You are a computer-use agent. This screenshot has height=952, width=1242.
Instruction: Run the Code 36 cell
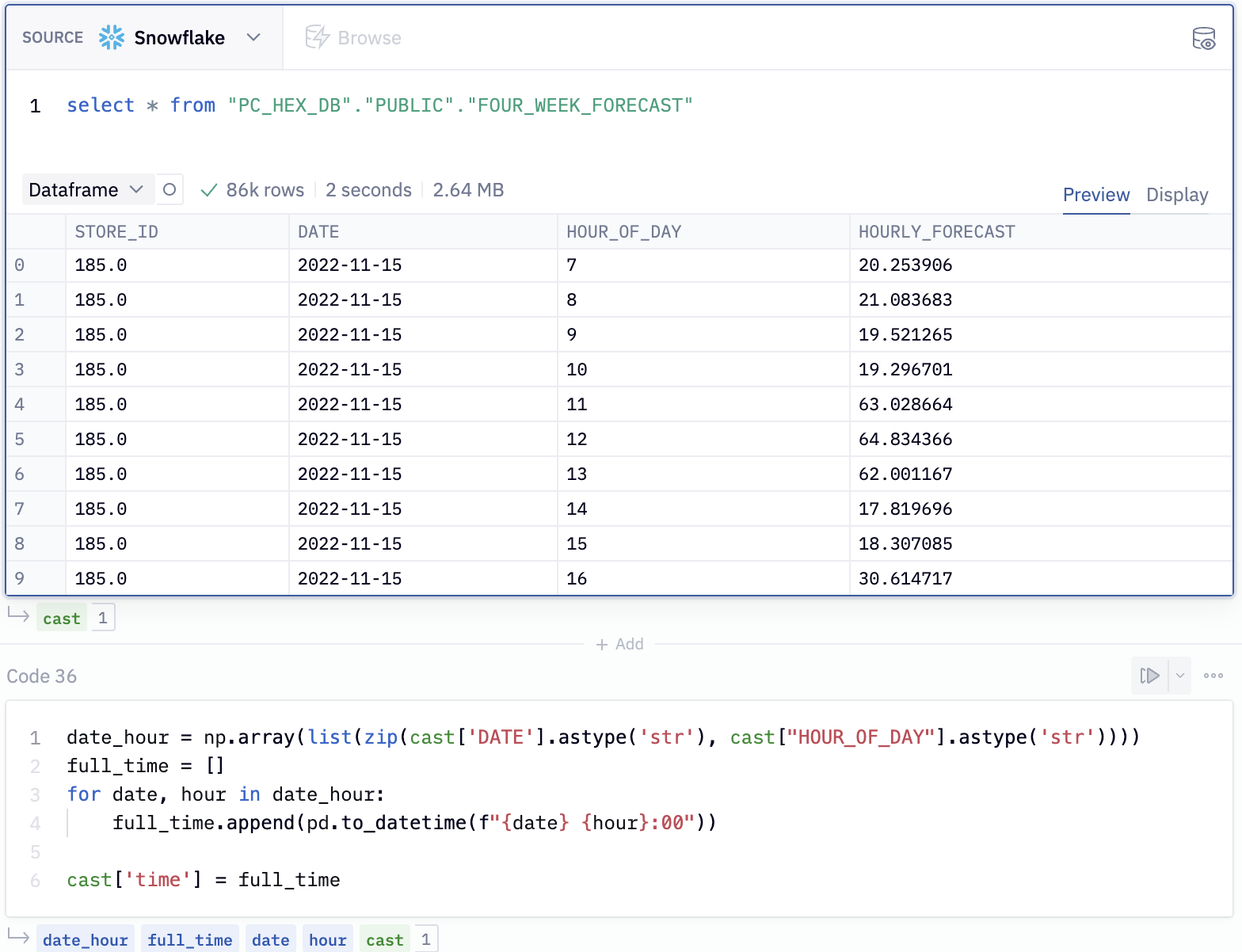1149,676
